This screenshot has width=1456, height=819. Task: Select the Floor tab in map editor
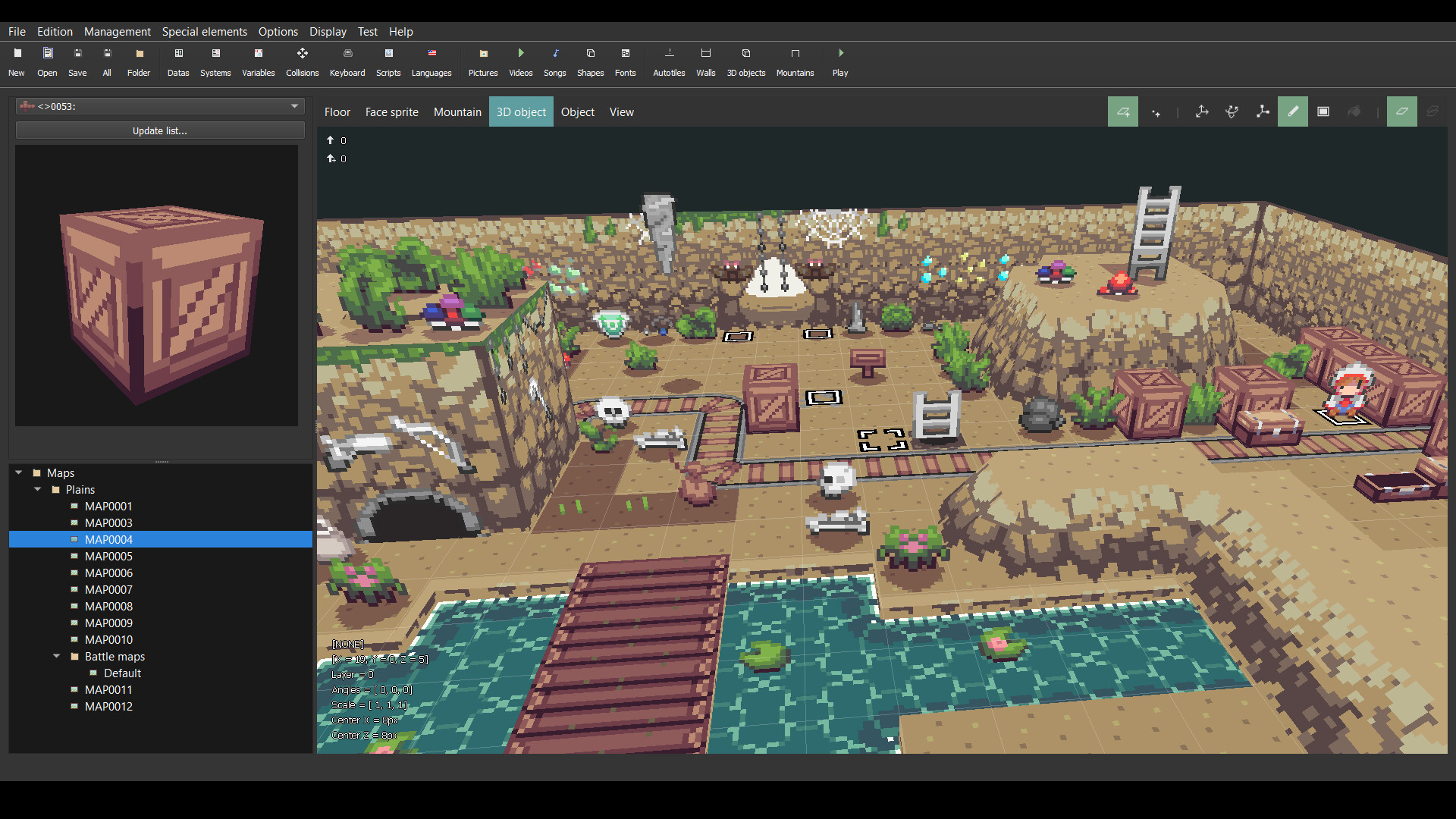[337, 111]
